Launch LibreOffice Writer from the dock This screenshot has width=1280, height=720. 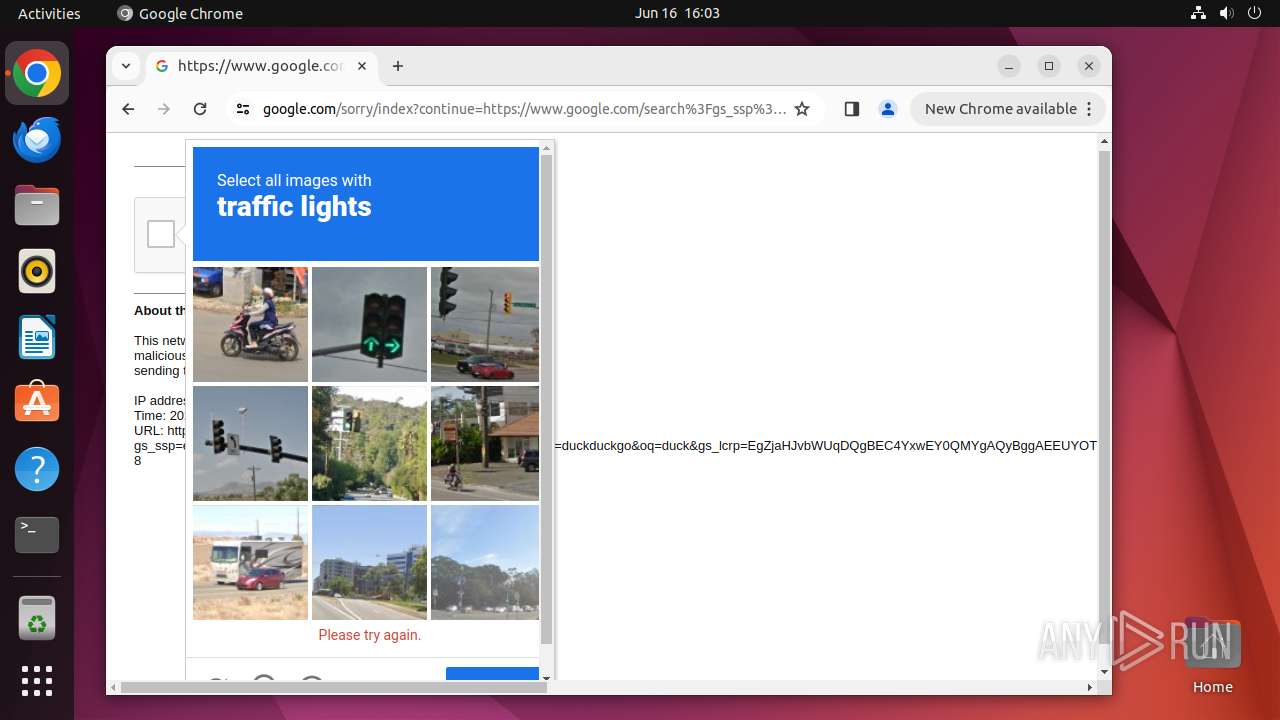pyautogui.click(x=37, y=337)
